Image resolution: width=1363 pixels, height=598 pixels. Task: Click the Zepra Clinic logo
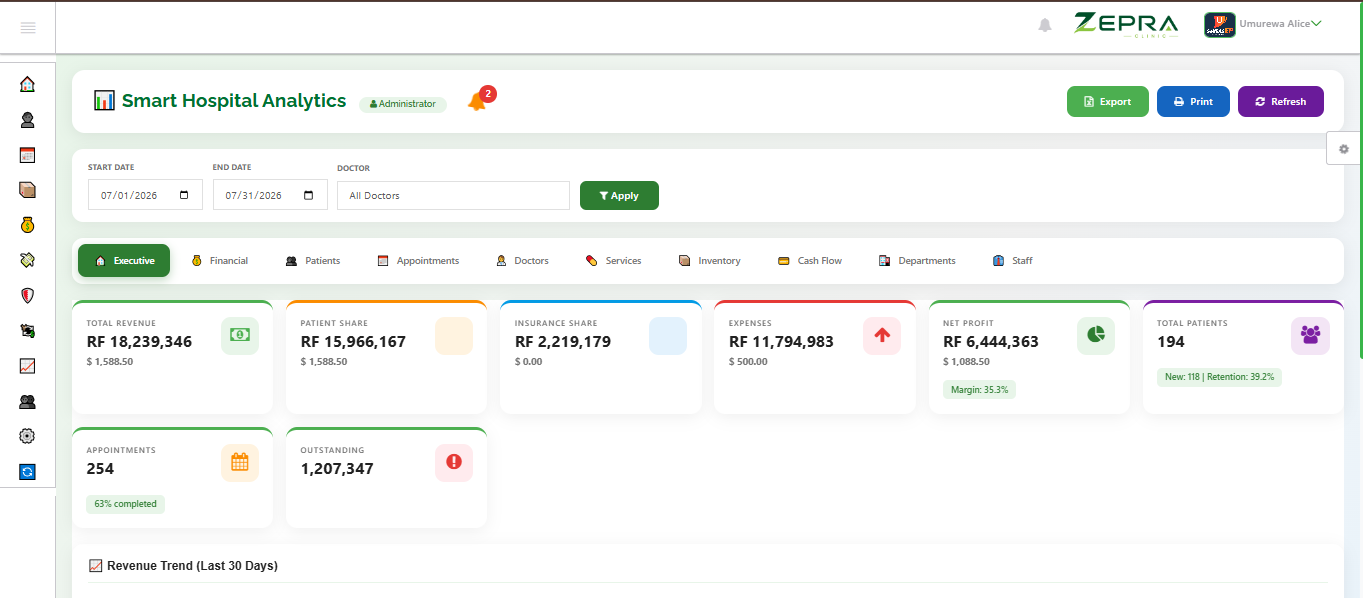coord(1126,24)
